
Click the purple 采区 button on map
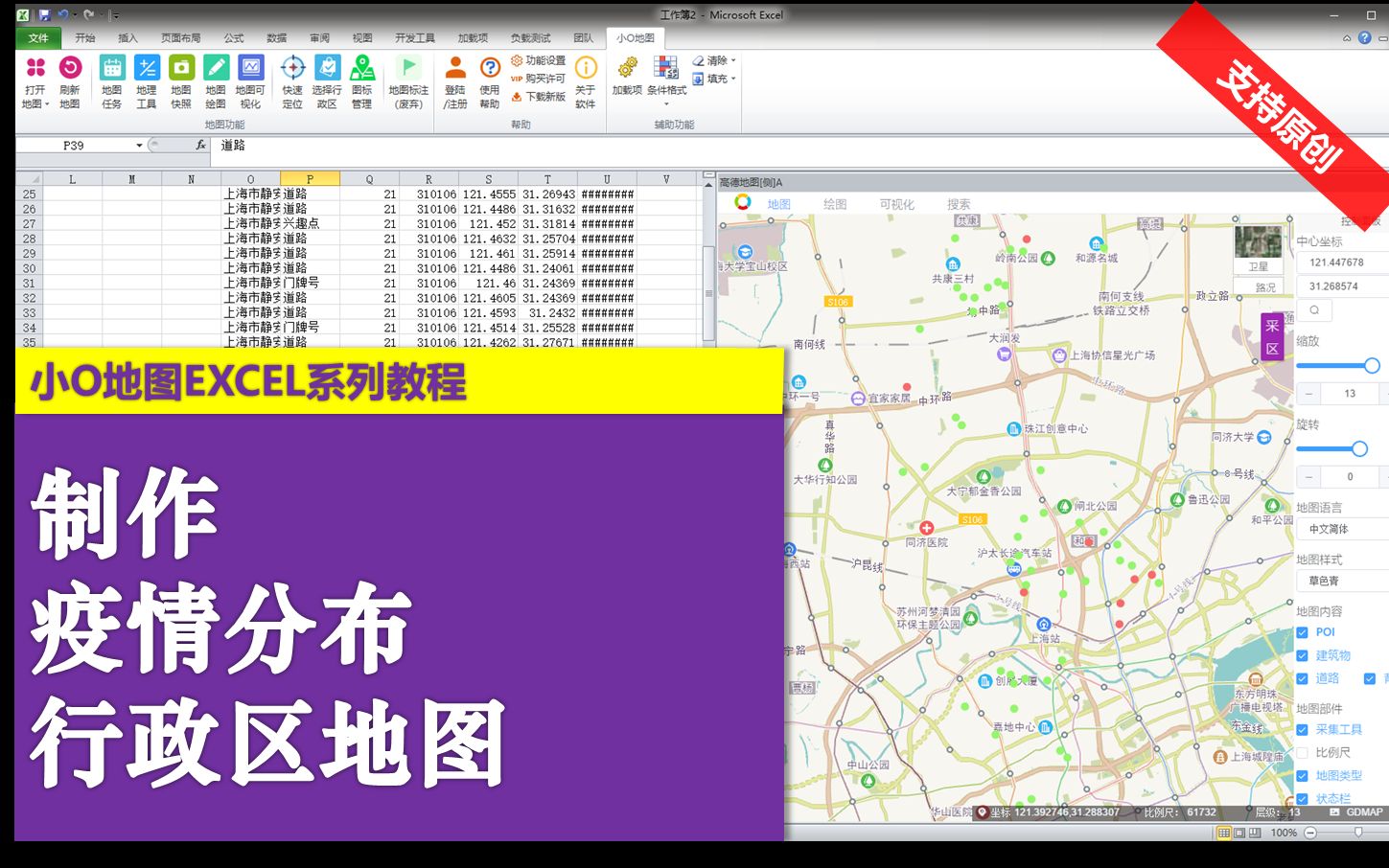tap(1272, 336)
